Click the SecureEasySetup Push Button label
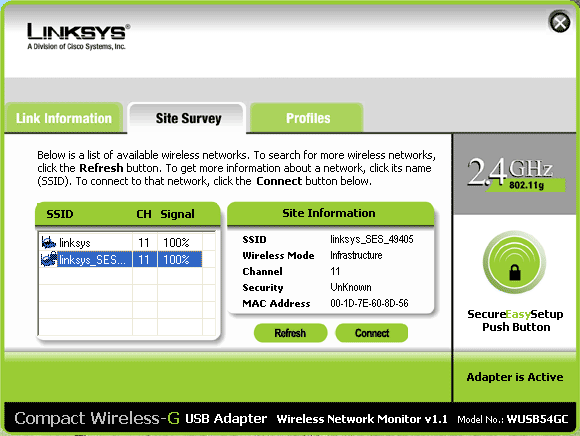The image size is (580, 436). (515, 320)
